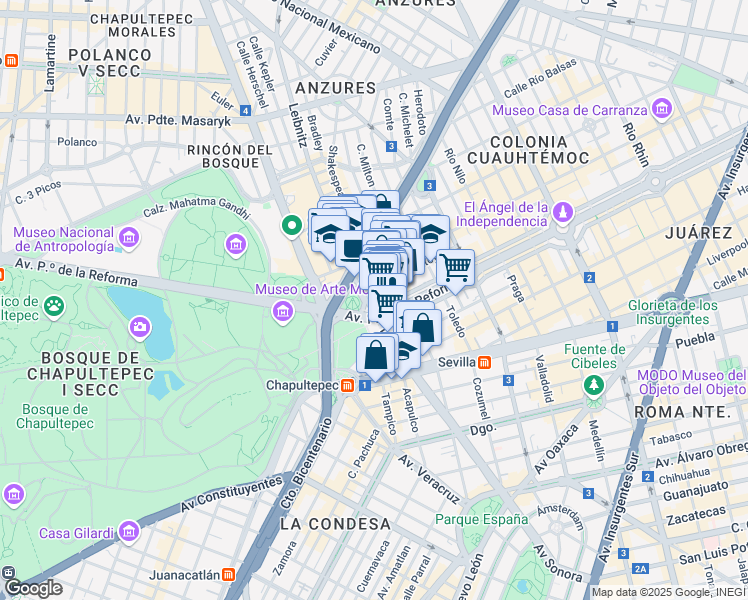Viewport: 748px width, 600px height.
Task: Click the ANZURES neighborhood label
Action: pyautogui.click(x=336, y=88)
